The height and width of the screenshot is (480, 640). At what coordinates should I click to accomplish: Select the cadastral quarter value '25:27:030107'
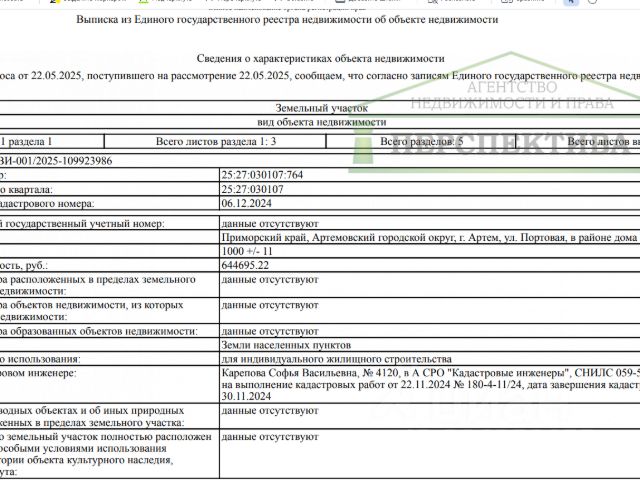point(253,189)
